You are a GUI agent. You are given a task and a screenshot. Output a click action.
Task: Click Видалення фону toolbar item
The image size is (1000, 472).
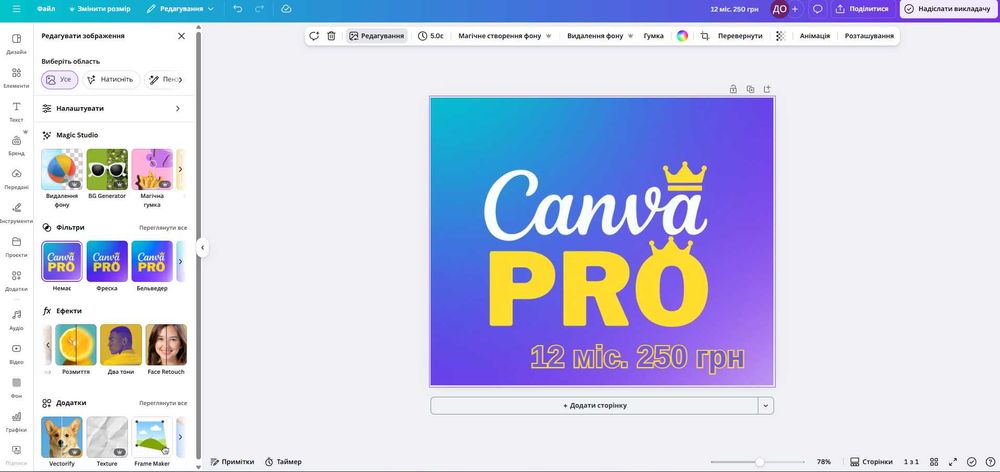[x=600, y=36]
